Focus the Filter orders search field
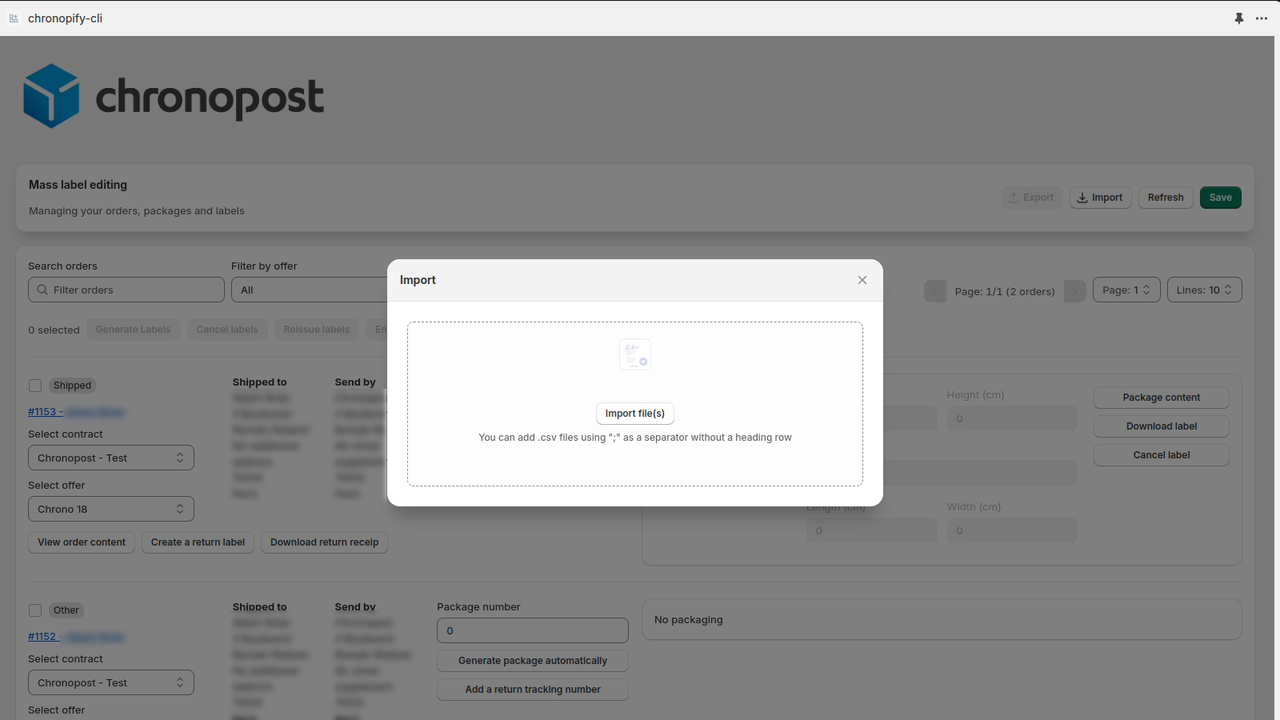Screen dimensions: 1280x720 [126, 290]
